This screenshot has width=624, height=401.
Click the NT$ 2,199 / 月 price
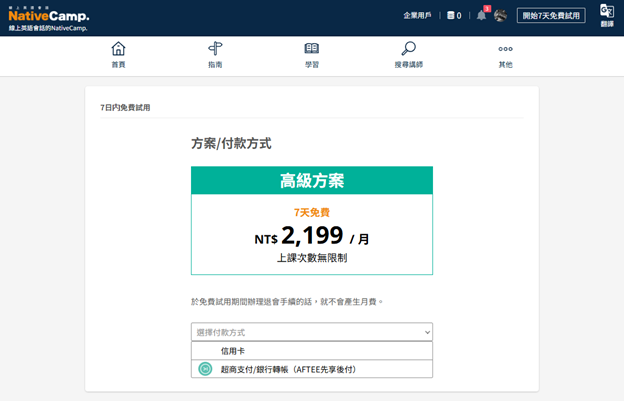click(312, 236)
